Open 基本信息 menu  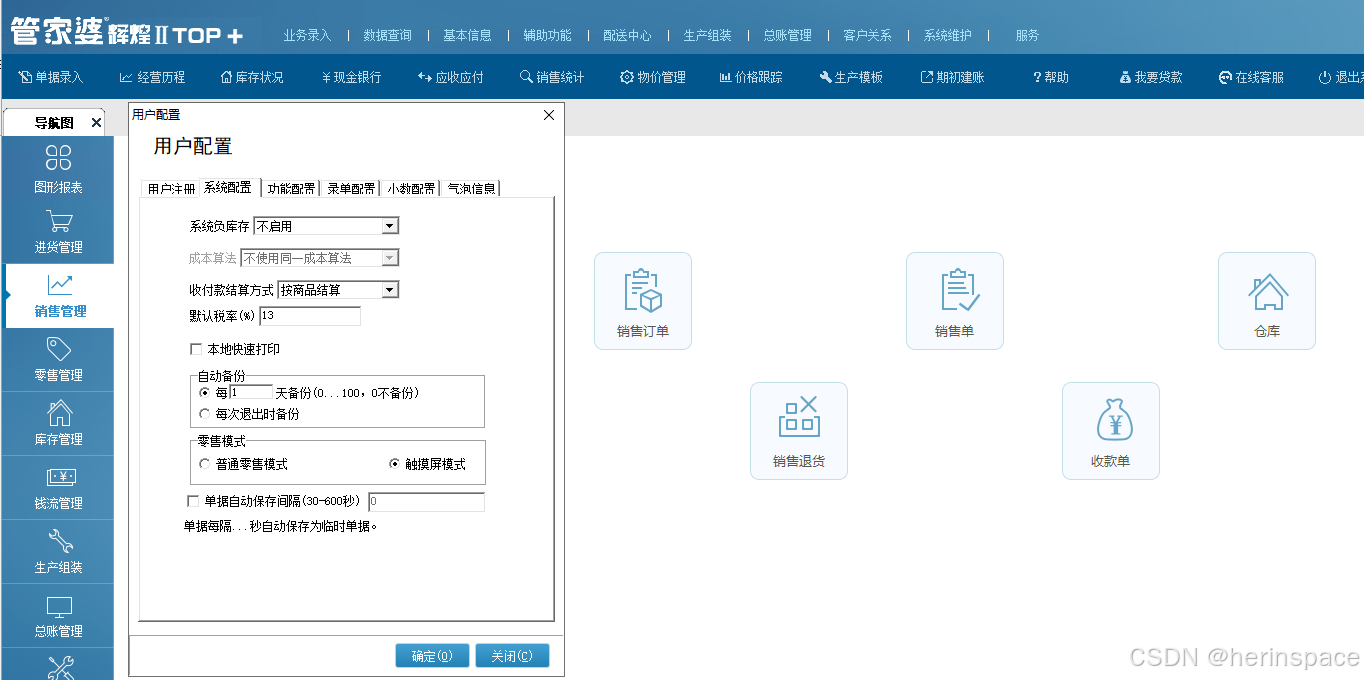coord(467,35)
